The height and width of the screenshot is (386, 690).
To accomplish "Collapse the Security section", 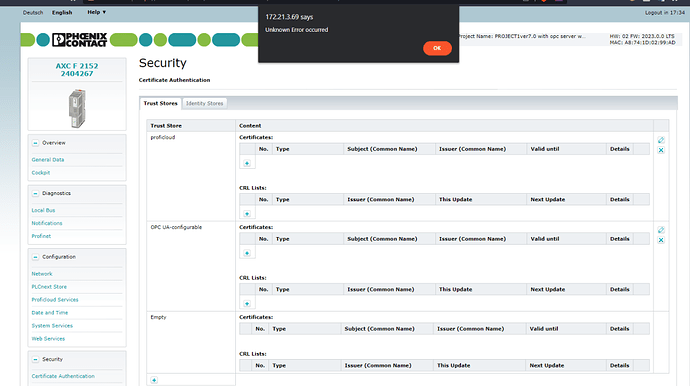I will [35, 360].
